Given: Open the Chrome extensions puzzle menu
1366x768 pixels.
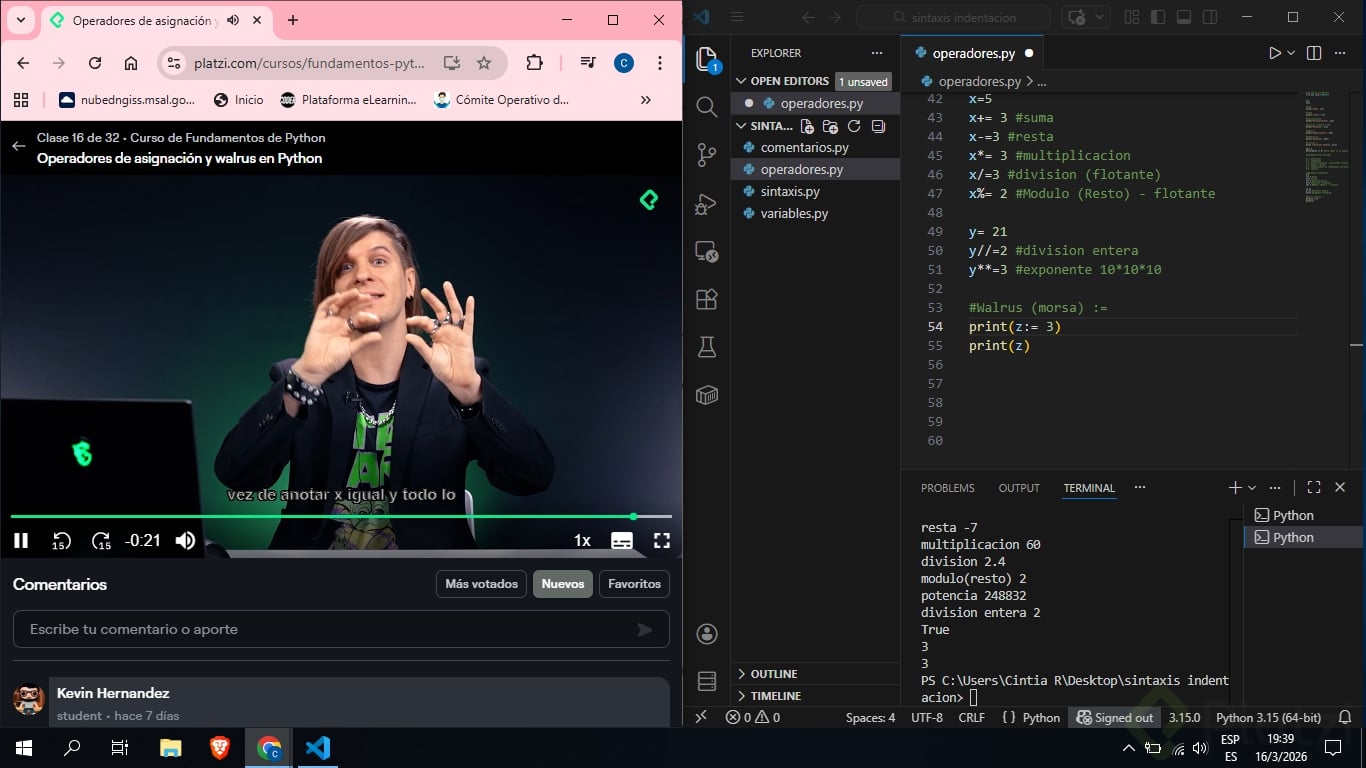Looking at the screenshot, I should click(534, 63).
